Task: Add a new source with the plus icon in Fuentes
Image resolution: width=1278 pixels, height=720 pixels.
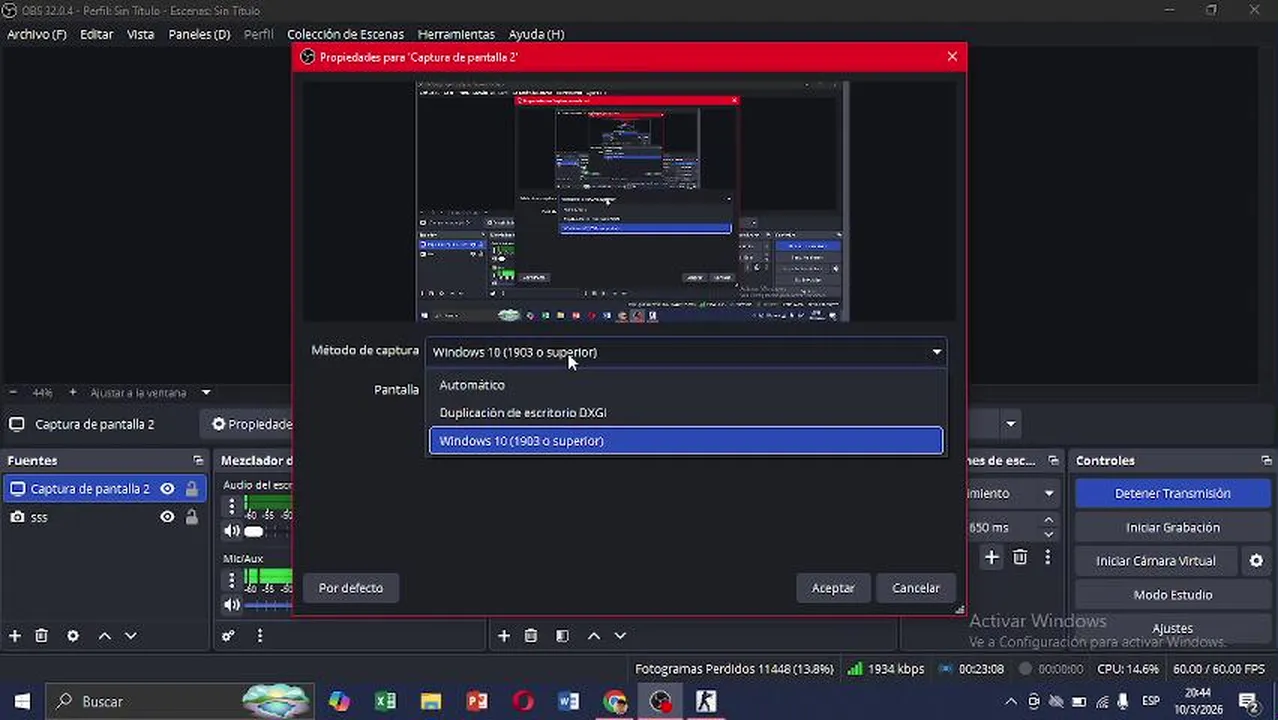Action: [x=15, y=636]
